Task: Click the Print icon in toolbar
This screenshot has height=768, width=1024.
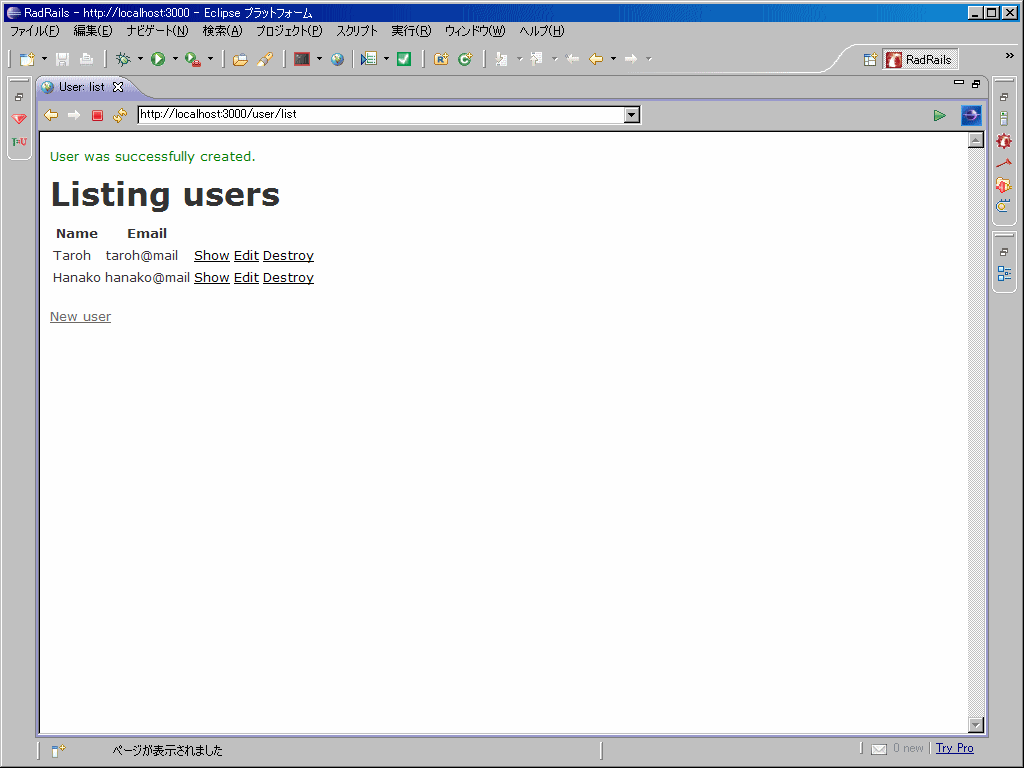Action: tap(86, 59)
